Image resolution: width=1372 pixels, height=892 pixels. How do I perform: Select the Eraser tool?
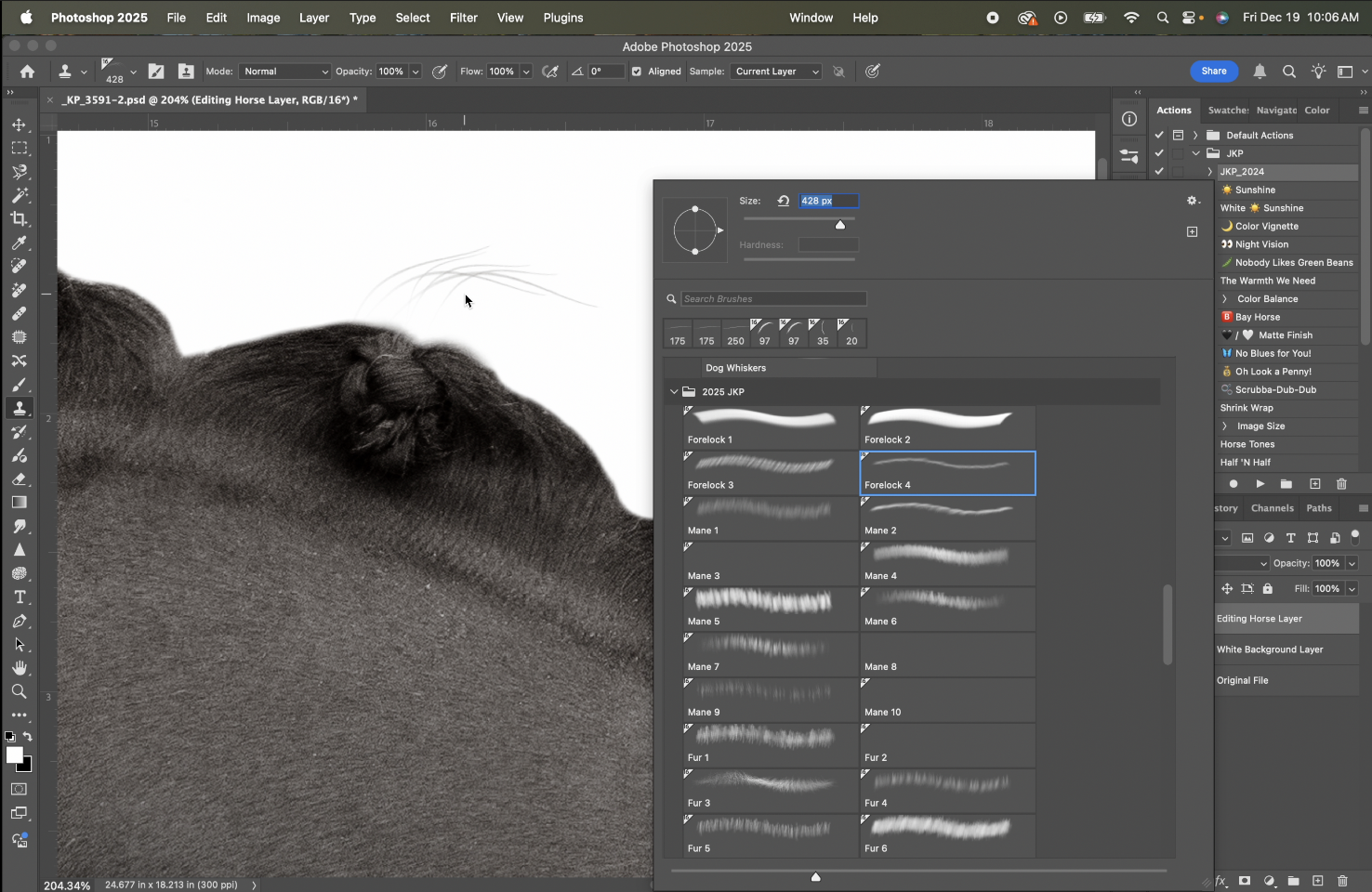19,479
